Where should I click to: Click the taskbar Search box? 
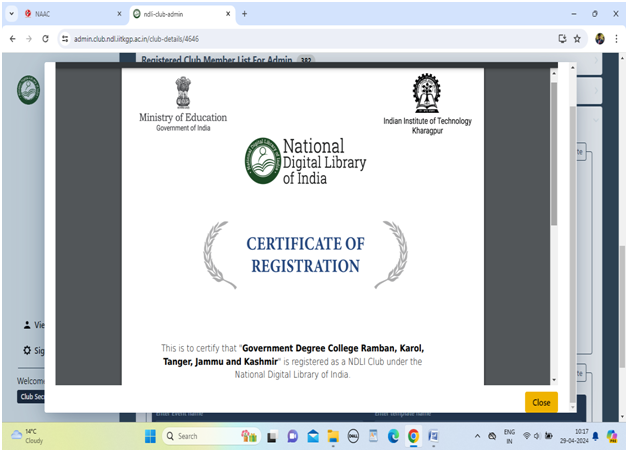coord(211,436)
